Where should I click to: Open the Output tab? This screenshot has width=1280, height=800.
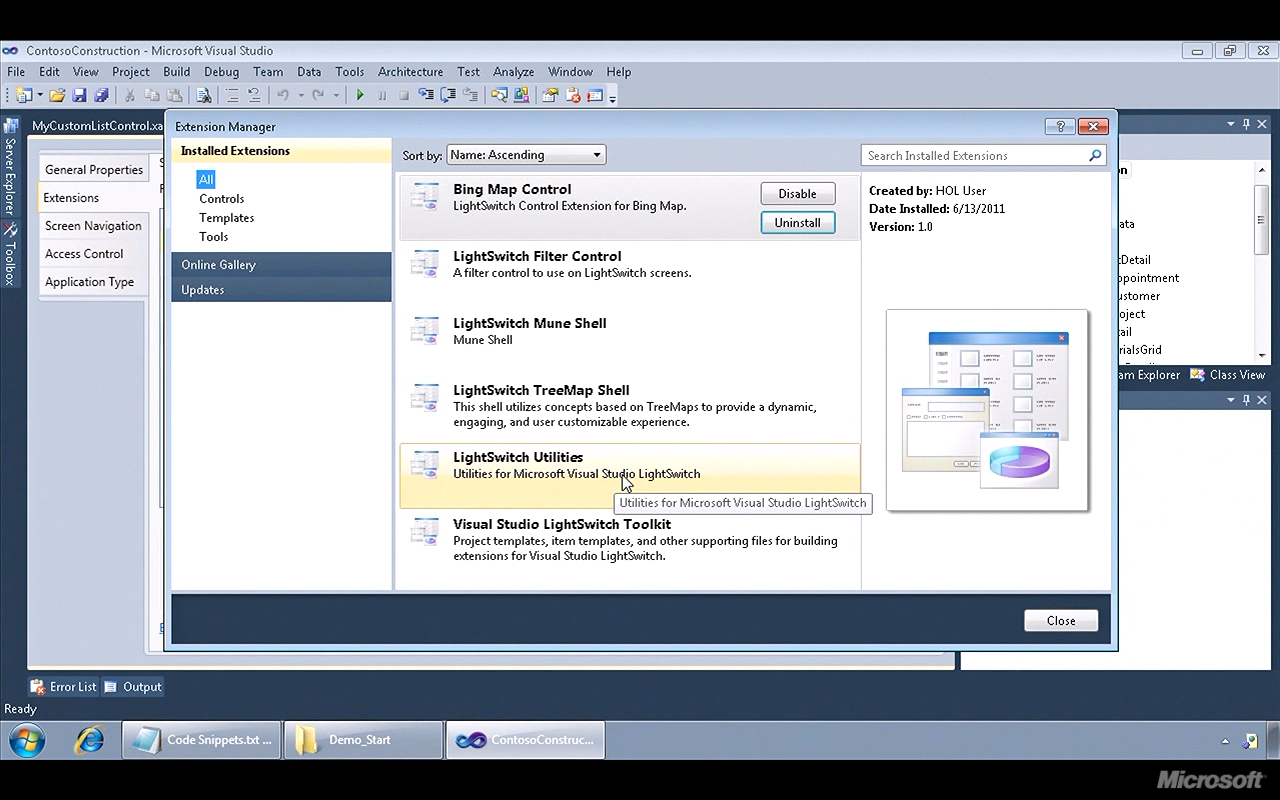133,687
